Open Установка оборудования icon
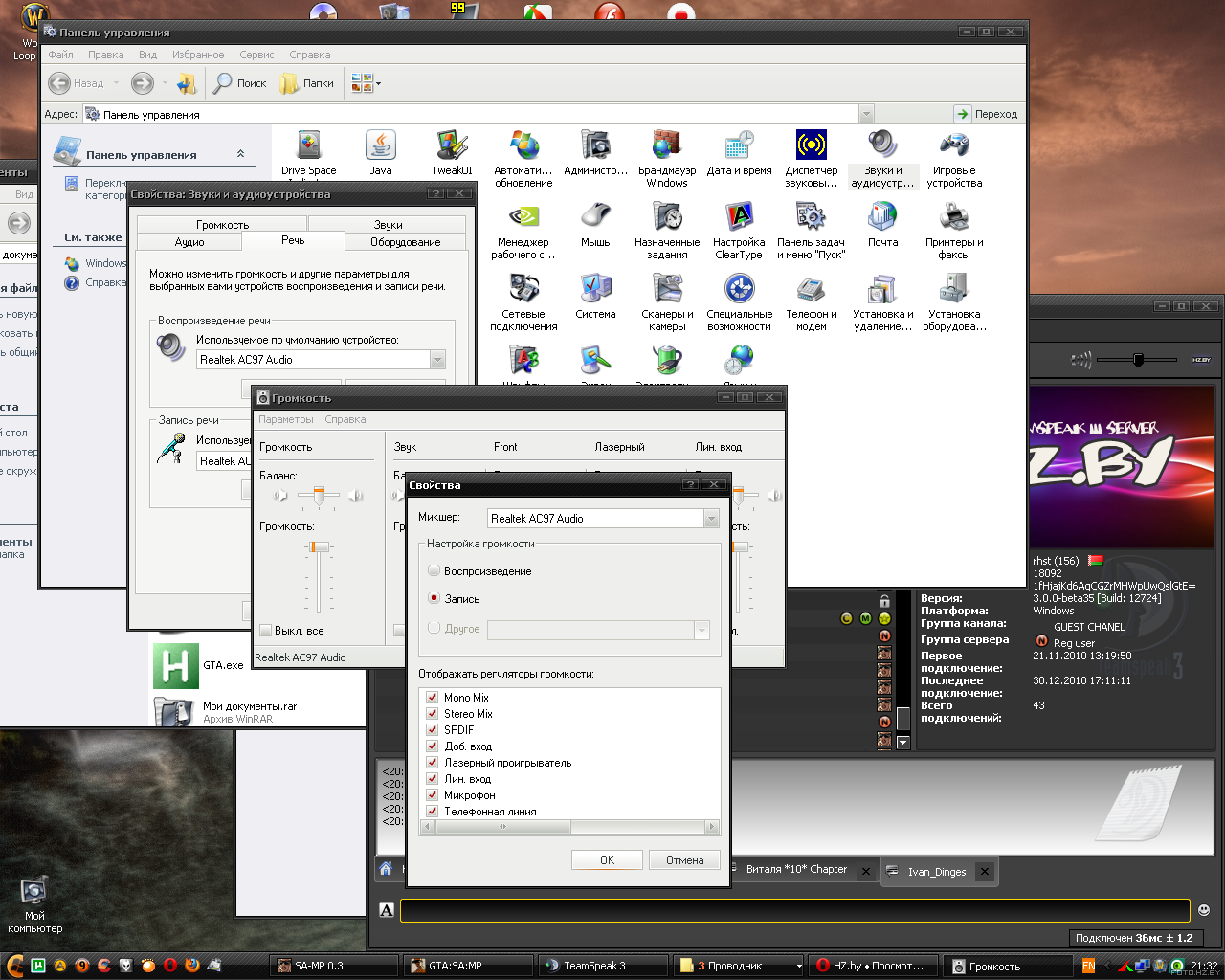The image size is (1225, 980). [954, 302]
